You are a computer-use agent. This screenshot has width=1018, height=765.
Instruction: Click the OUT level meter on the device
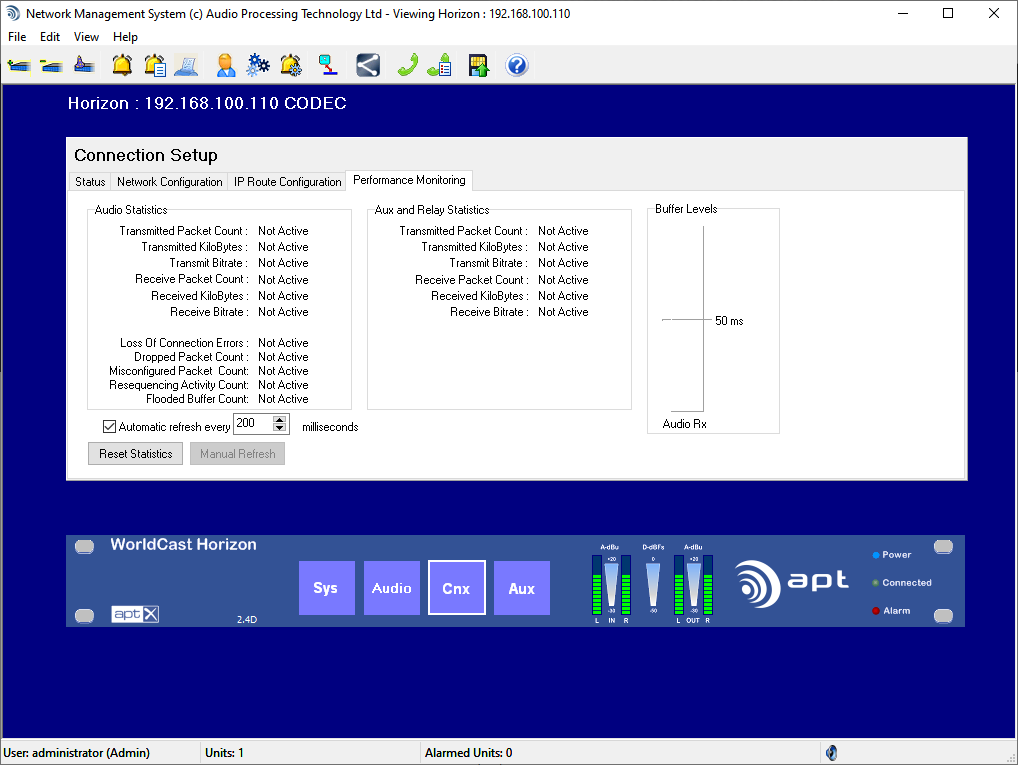693,585
